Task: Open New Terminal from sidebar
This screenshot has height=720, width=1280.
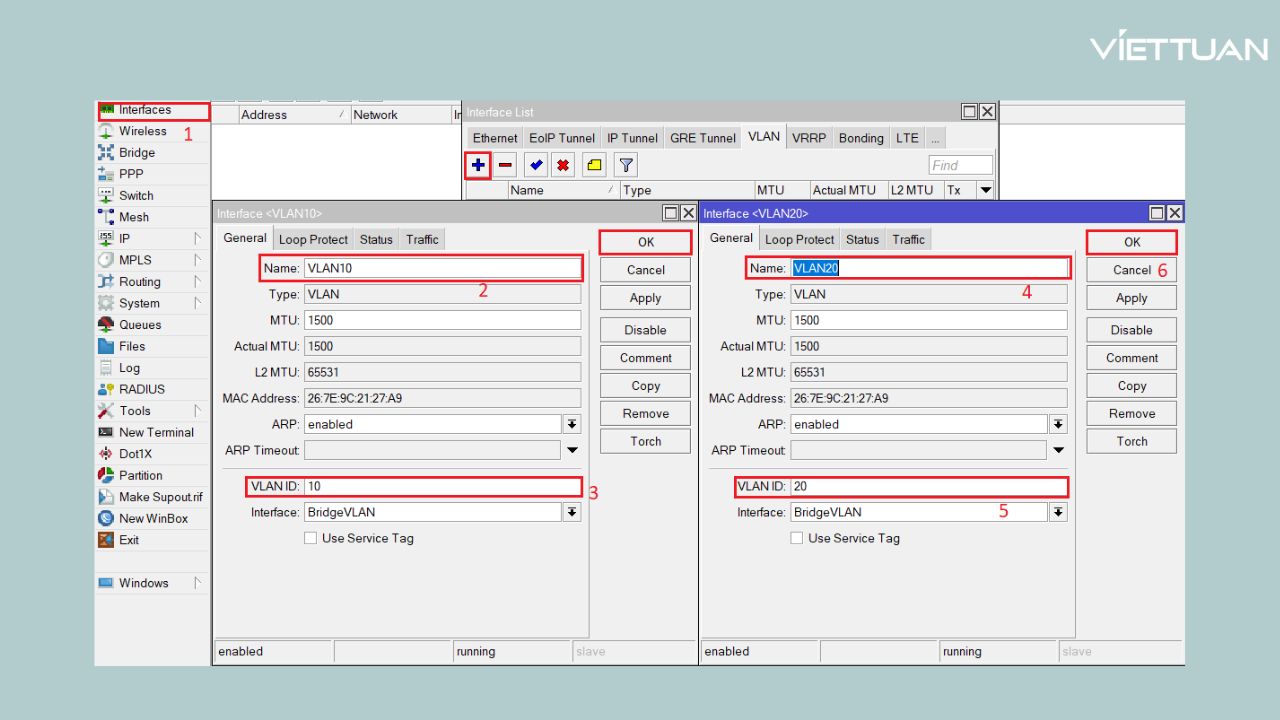Action: 155,433
